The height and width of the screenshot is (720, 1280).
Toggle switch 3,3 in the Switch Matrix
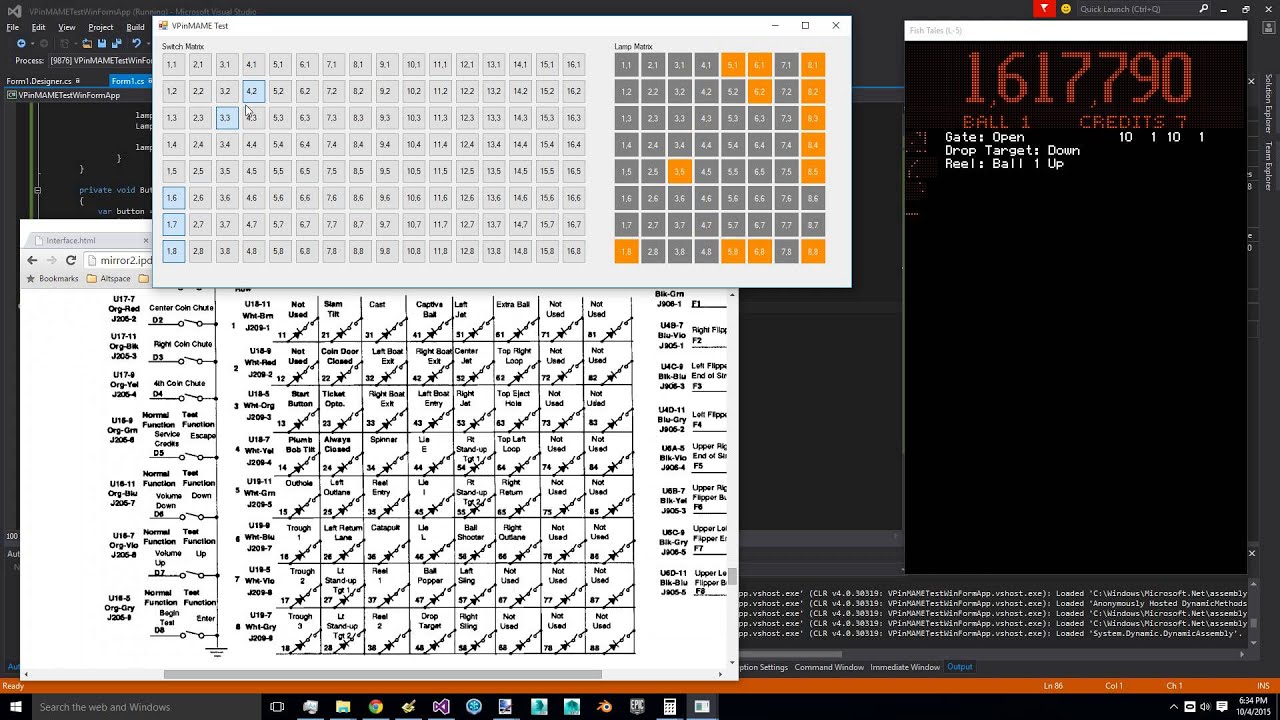[225, 118]
